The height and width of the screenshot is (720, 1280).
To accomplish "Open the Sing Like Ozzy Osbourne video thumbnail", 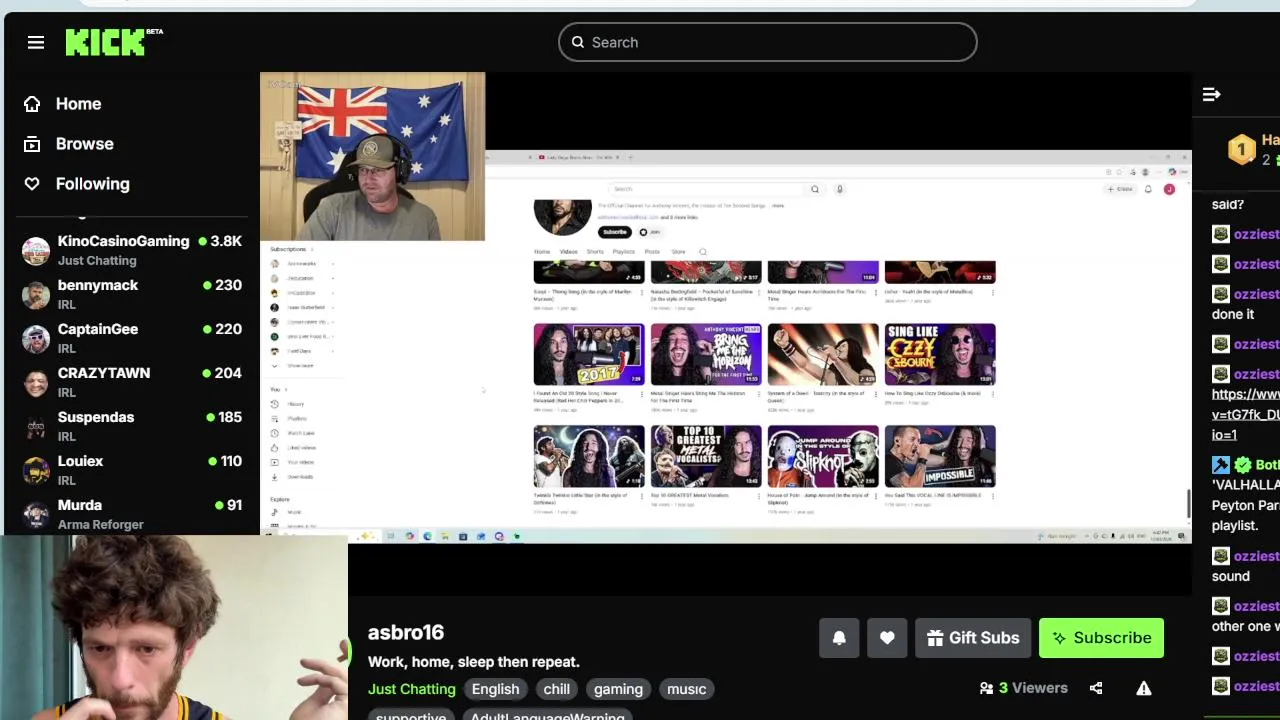I will (x=940, y=354).
